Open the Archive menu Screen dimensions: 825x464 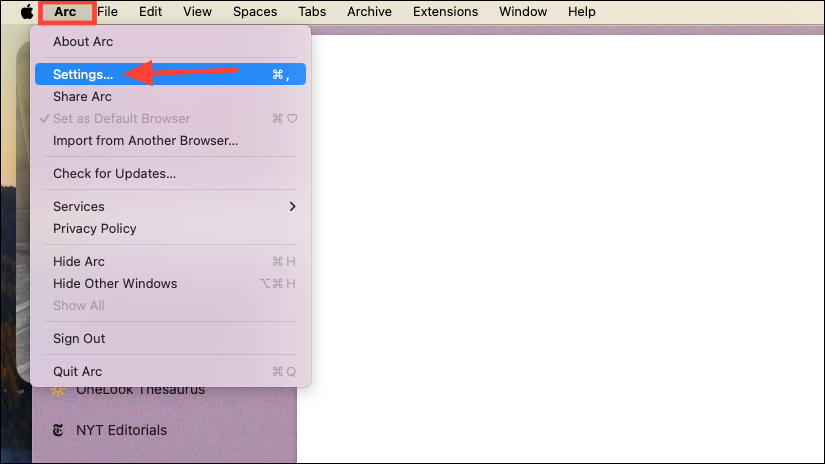point(369,12)
